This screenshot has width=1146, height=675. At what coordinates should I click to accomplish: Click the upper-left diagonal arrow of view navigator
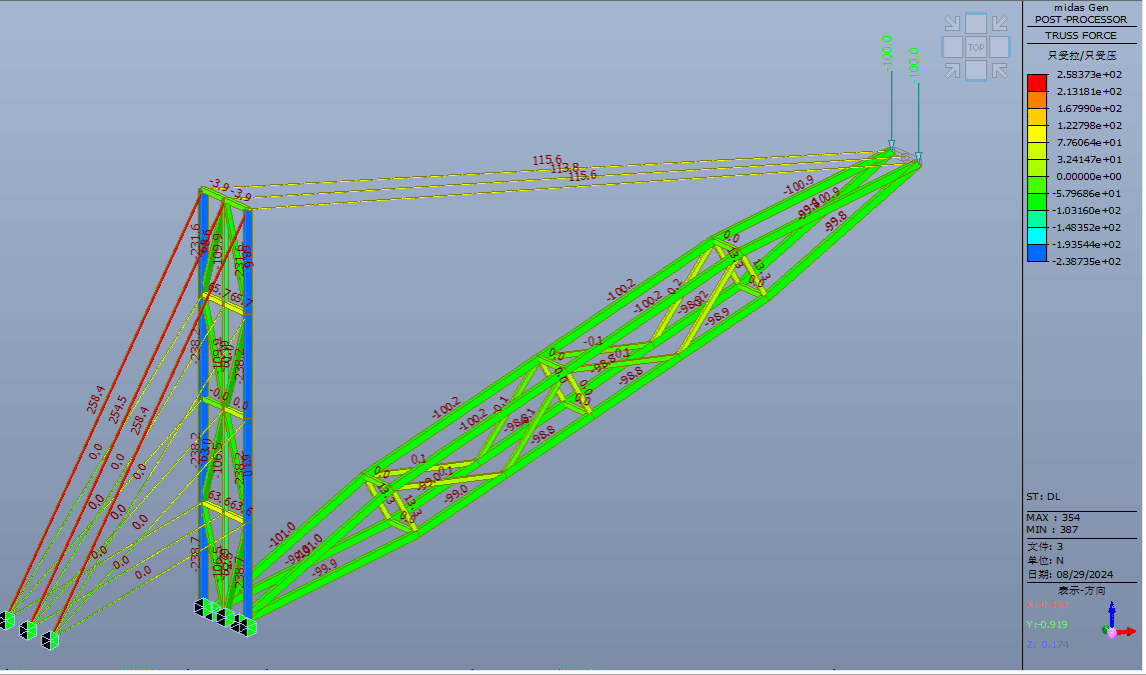click(952, 24)
